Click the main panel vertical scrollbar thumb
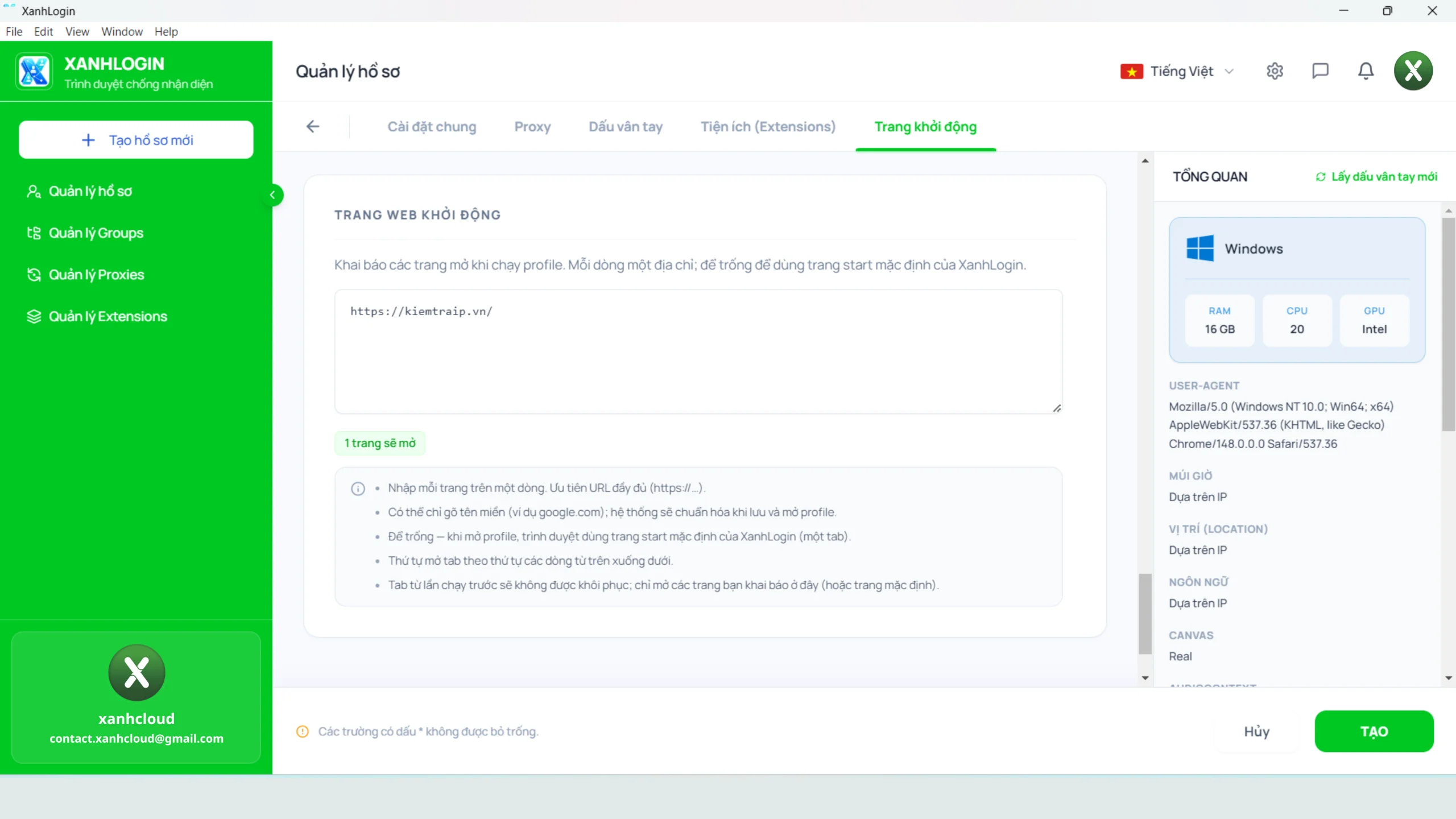 (1145, 614)
